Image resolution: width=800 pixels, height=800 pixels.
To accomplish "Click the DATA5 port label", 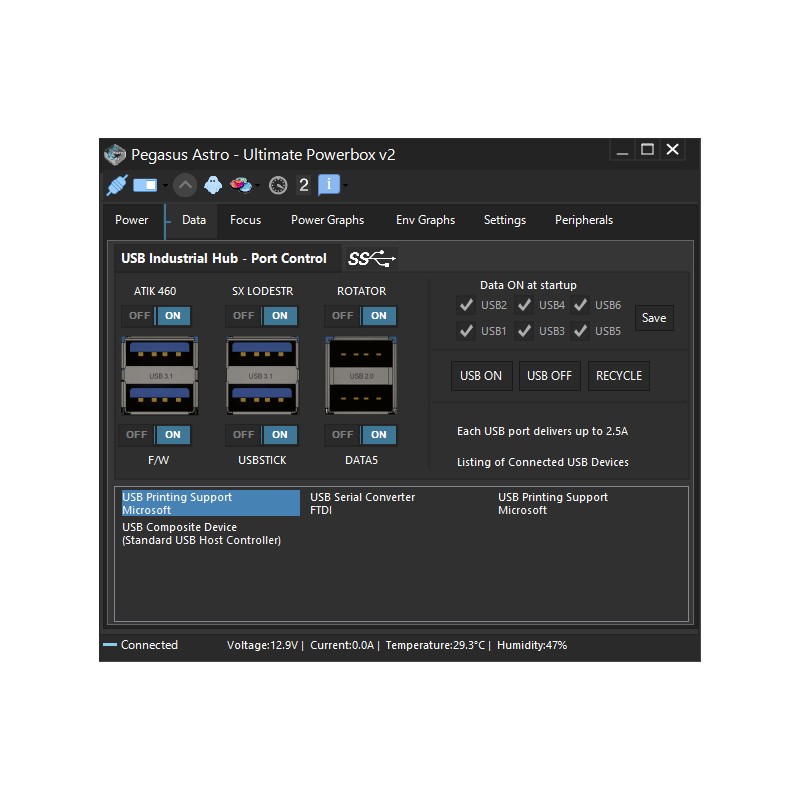I will (361, 460).
